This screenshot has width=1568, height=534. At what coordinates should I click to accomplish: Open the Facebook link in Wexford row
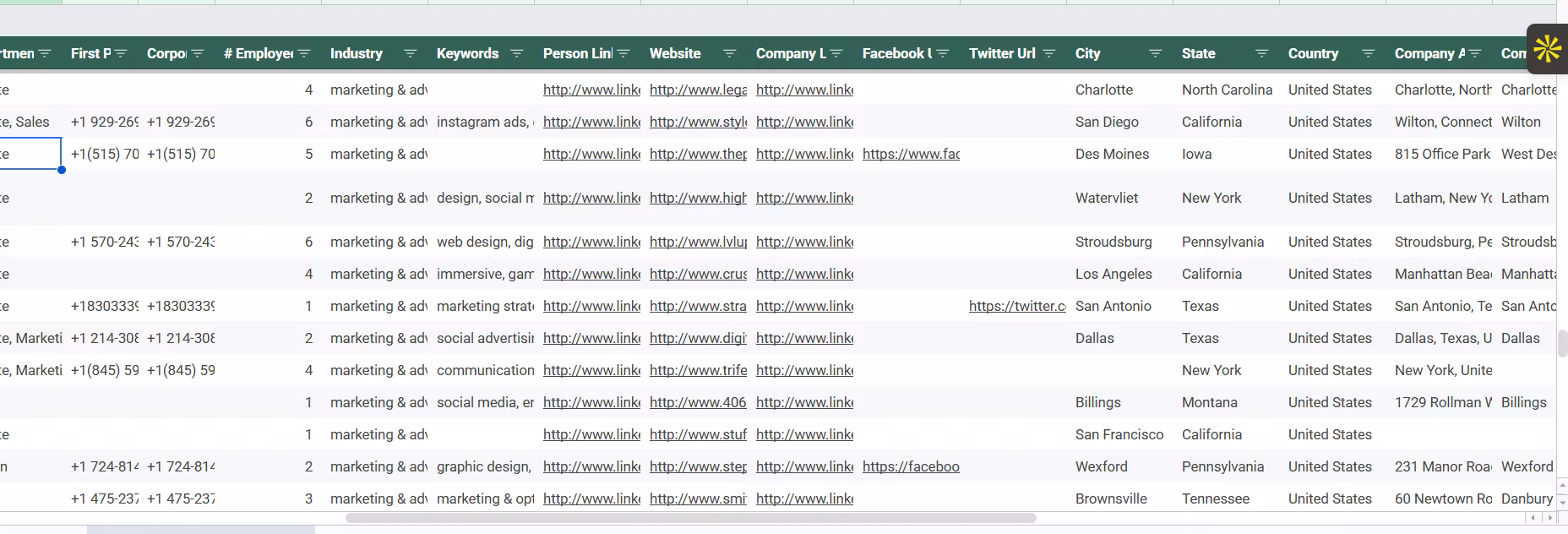coord(911,466)
